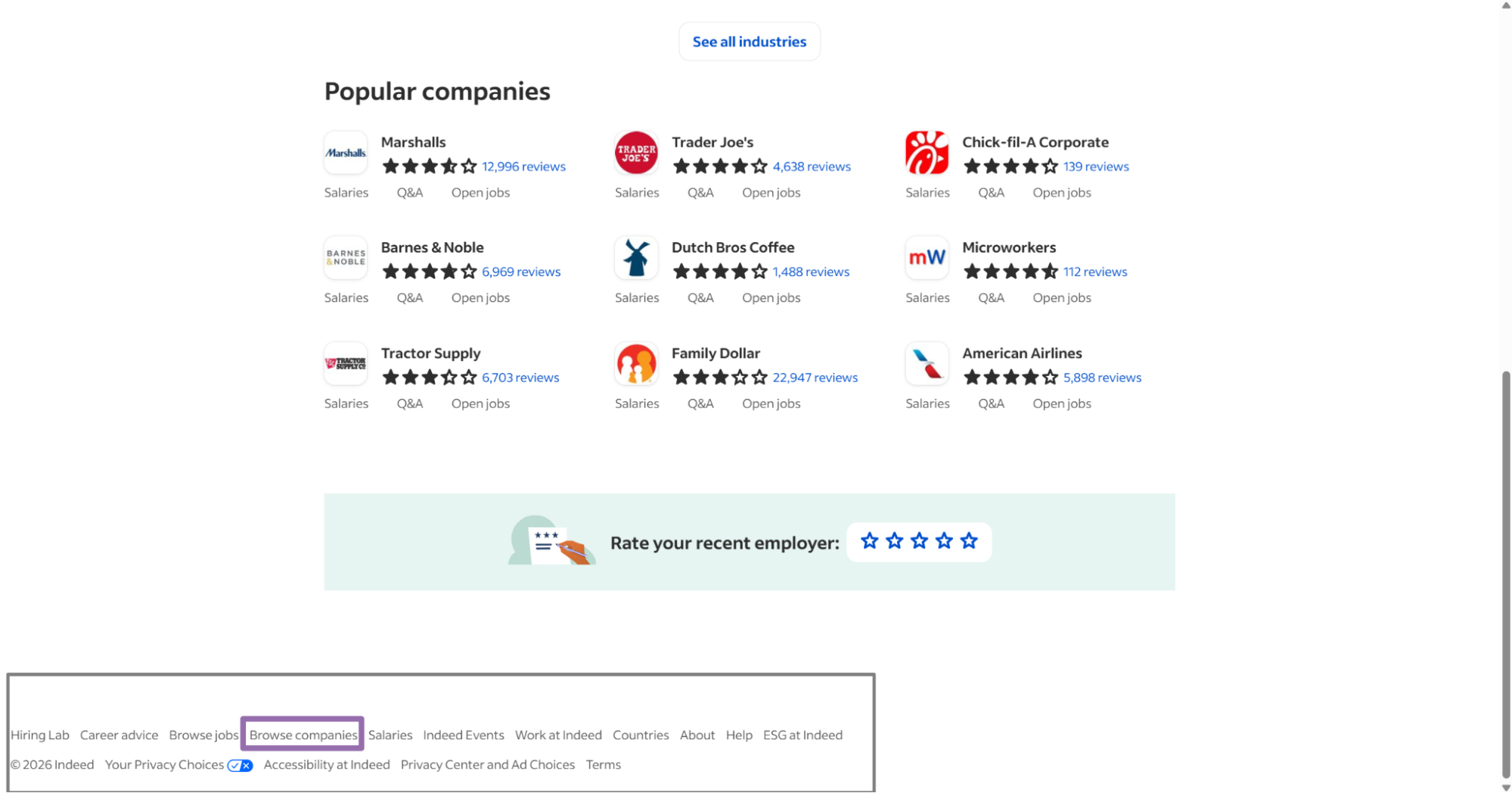This screenshot has width=1512, height=793.
Task: Open Work at Indeed footer link
Action: point(558,735)
